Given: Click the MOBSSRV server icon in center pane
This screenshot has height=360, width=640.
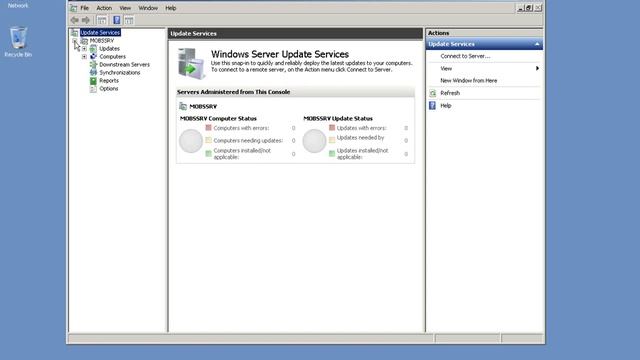Looking at the screenshot, I should 183,107.
